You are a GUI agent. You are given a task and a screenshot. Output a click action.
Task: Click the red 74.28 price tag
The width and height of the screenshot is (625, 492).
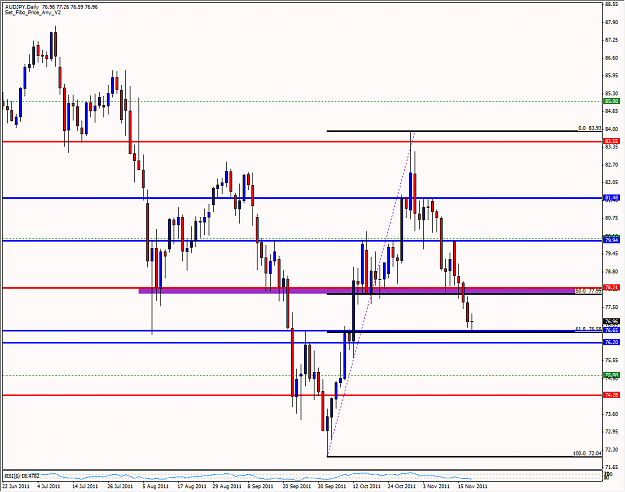coord(612,395)
